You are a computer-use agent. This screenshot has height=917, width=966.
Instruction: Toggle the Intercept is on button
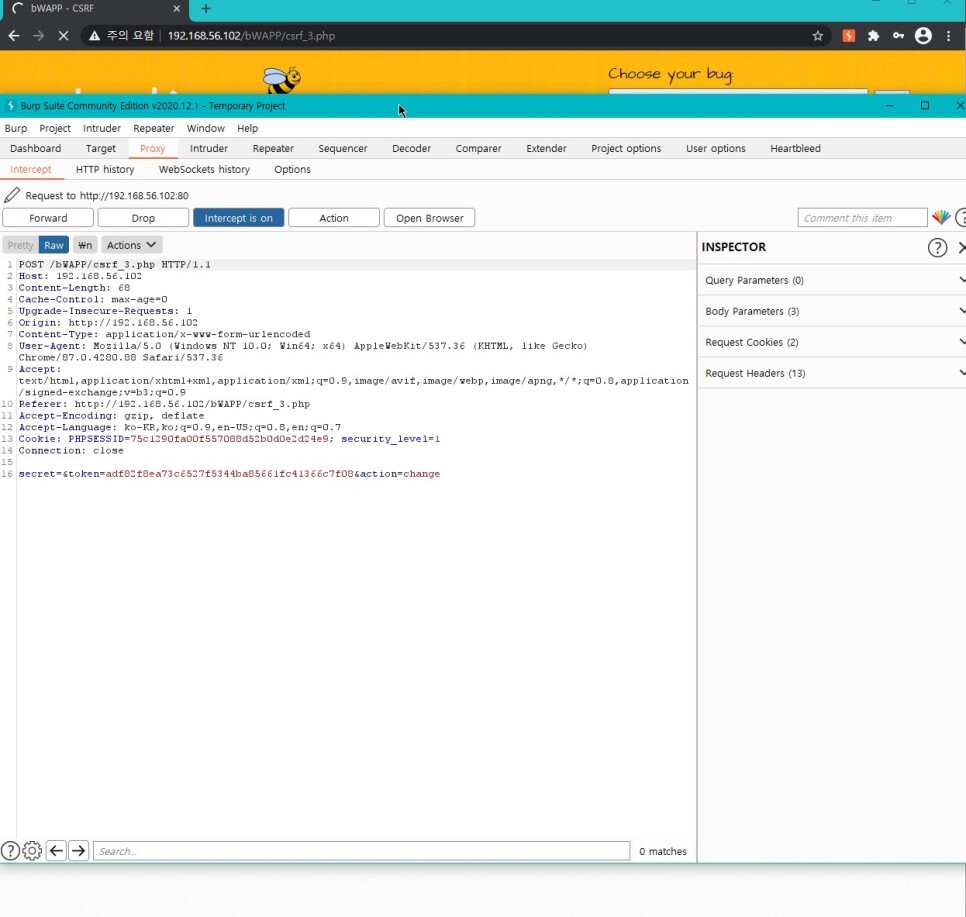tap(238, 218)
